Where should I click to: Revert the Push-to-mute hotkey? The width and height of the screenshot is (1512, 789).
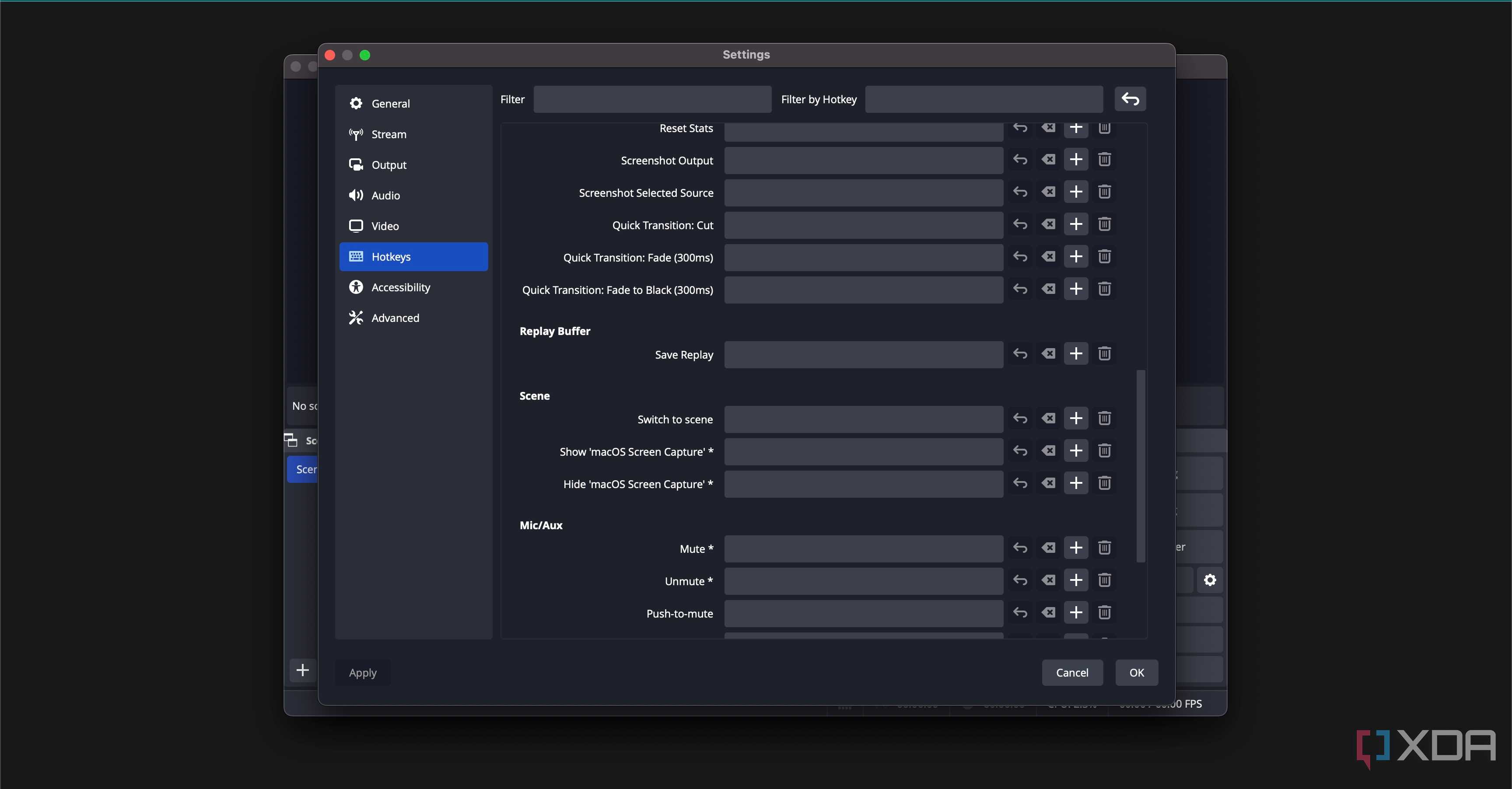(1020, 612)
